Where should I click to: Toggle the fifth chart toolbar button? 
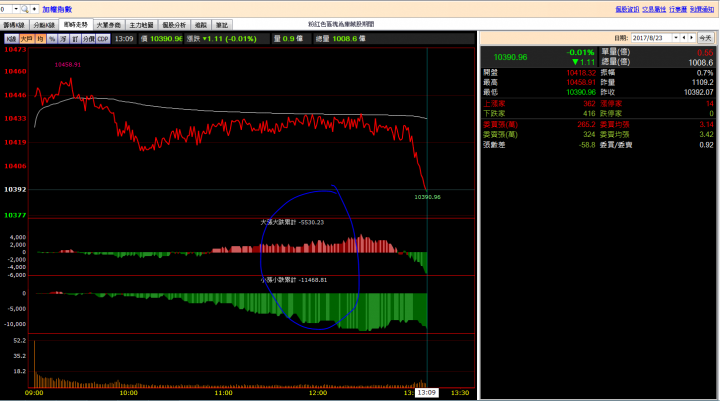tap(63, 39)
